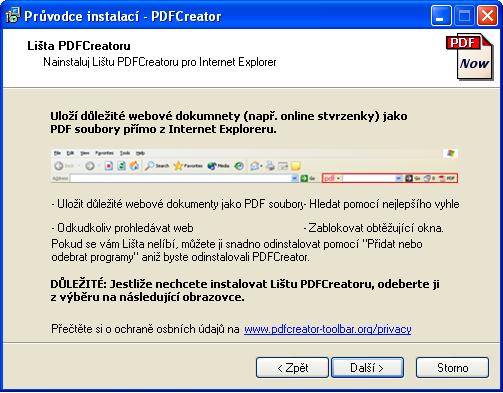Click the 'Pokud se vám Lišta nelíbí' paragraph
Image resolution: width=503 pixels, height=393 pixels.
pyautogui.click(x=237, y=250)
